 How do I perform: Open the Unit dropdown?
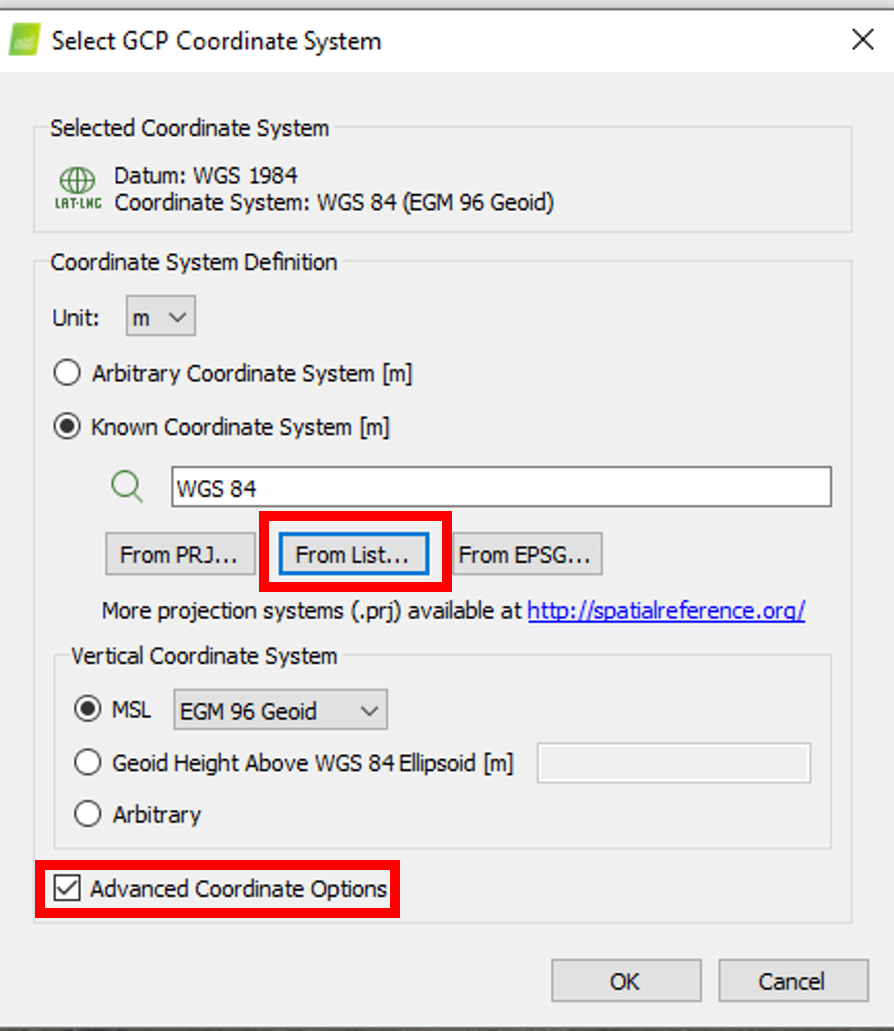click(161, 318)
